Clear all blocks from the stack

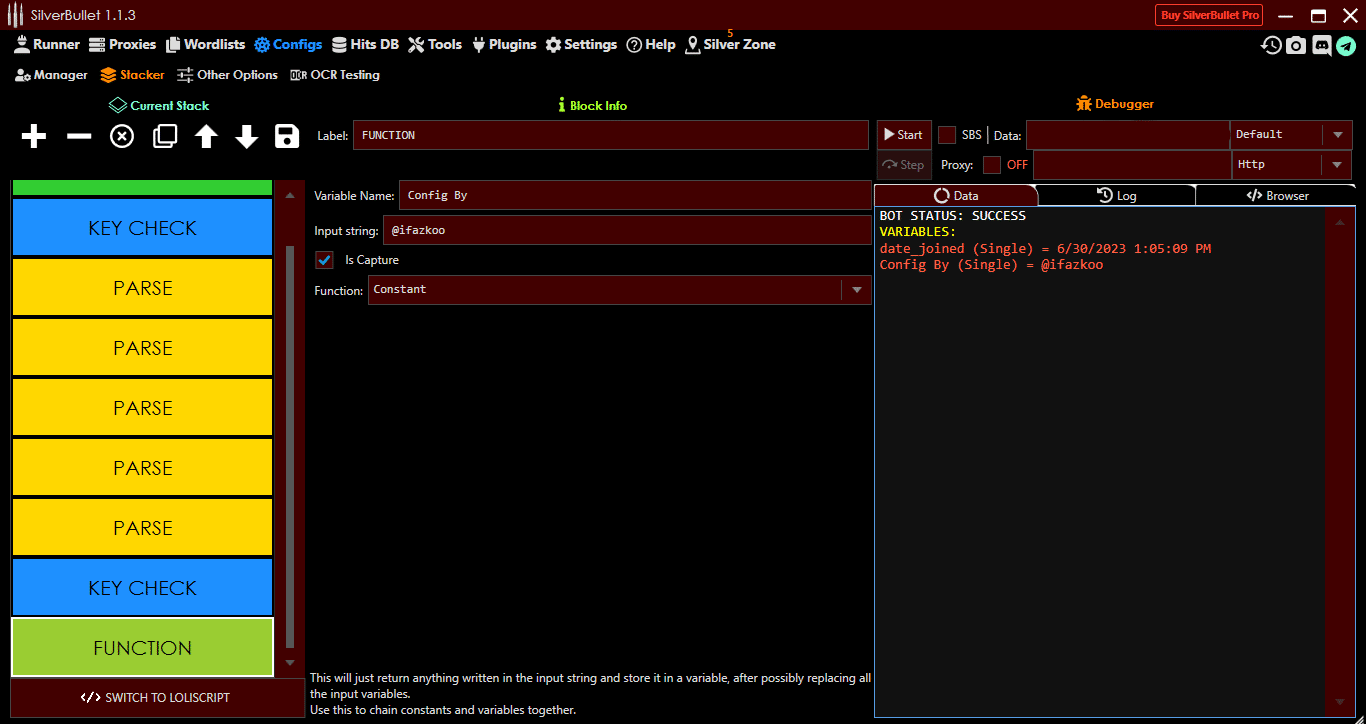point(121,136)
